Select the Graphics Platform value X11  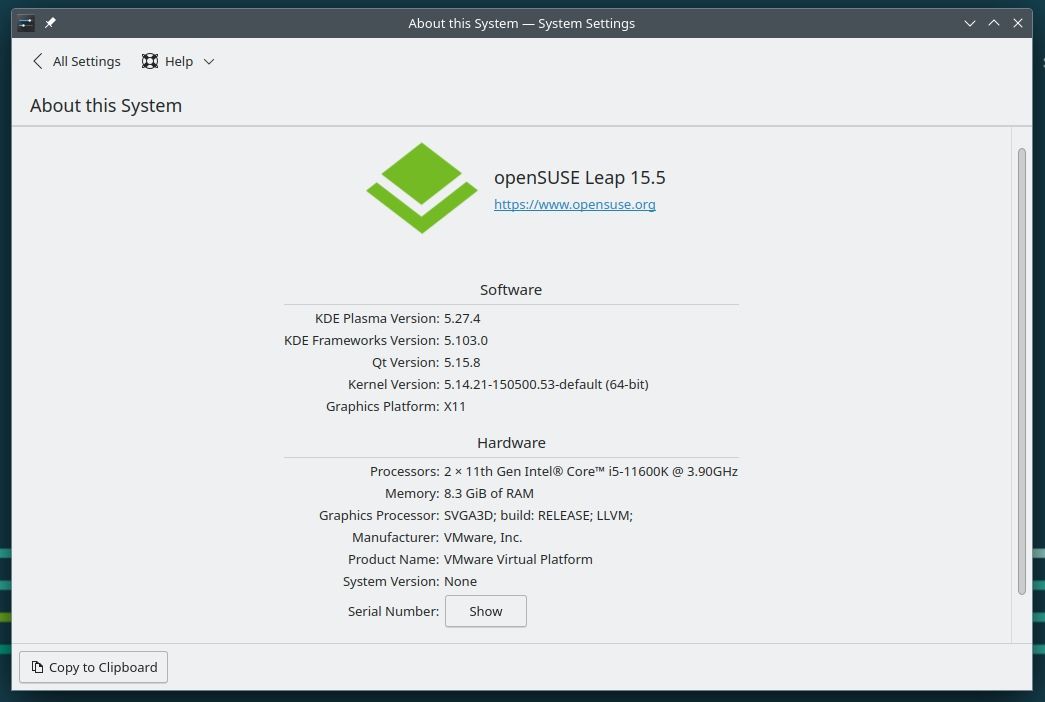coord(455,407)
